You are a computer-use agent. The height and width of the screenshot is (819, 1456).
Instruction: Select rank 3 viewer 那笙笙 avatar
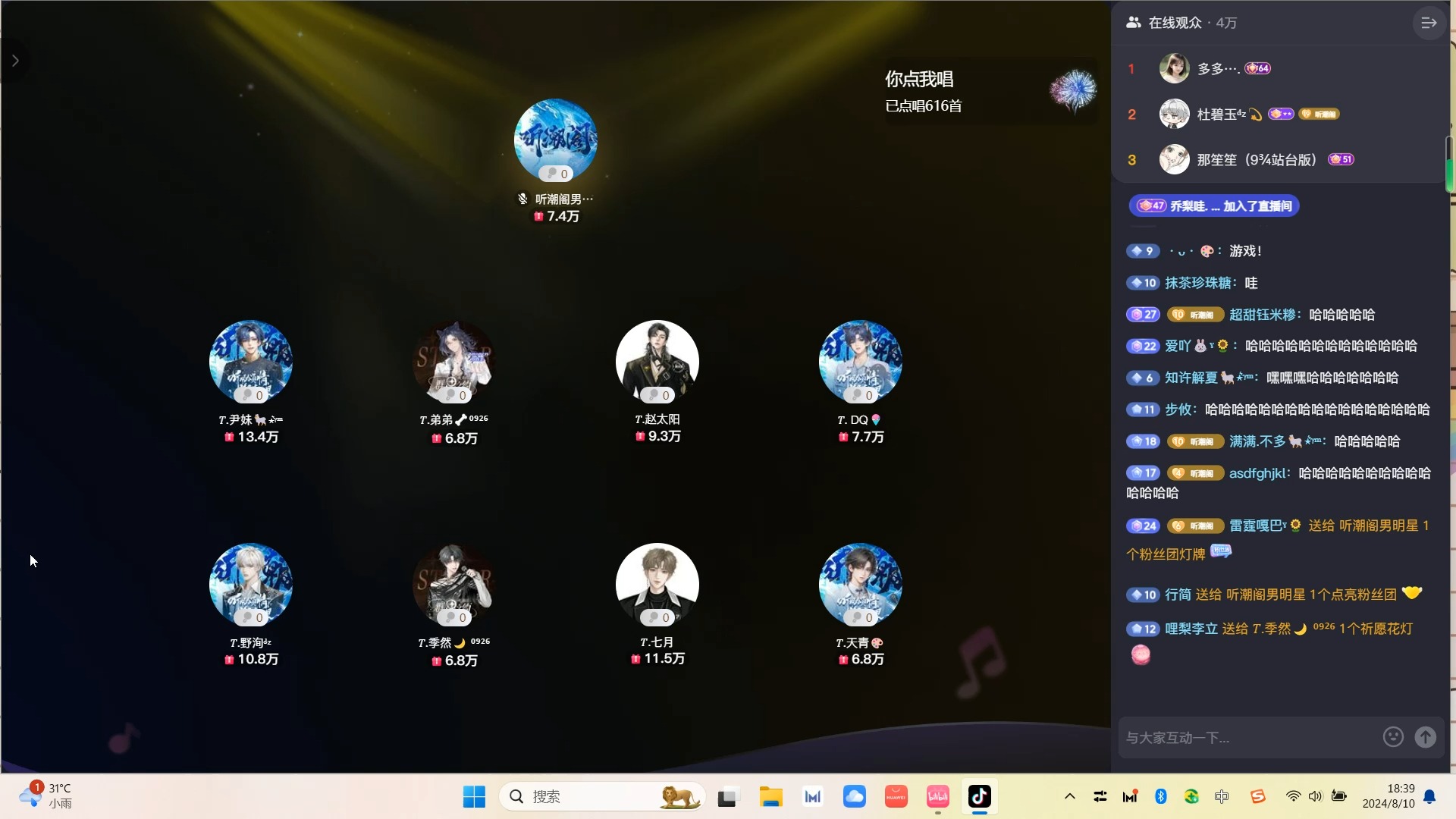tap(1174, 159)
